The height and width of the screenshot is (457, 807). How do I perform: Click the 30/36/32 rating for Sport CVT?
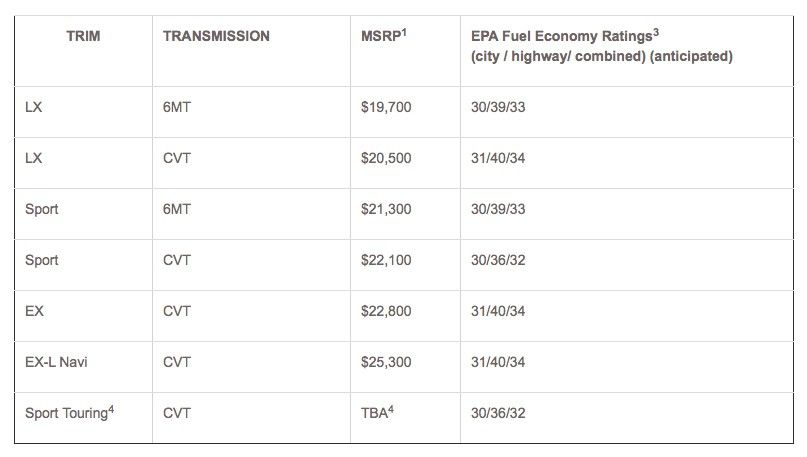(498, 260)
